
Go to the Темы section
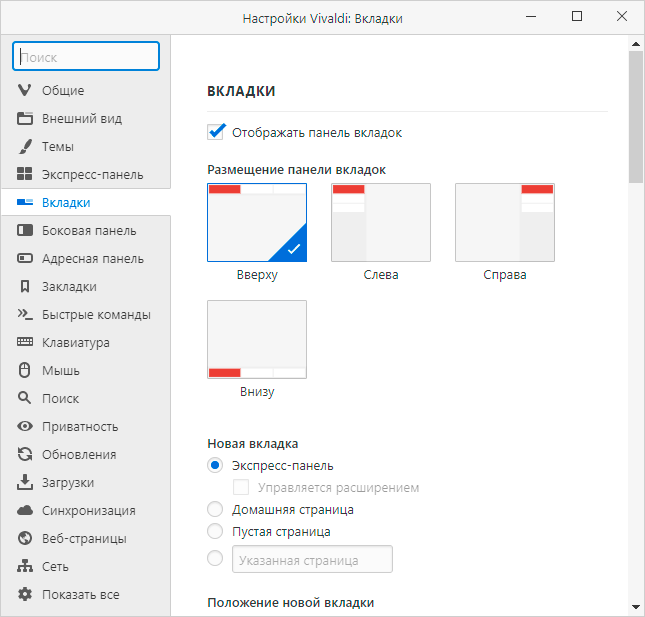86,146
